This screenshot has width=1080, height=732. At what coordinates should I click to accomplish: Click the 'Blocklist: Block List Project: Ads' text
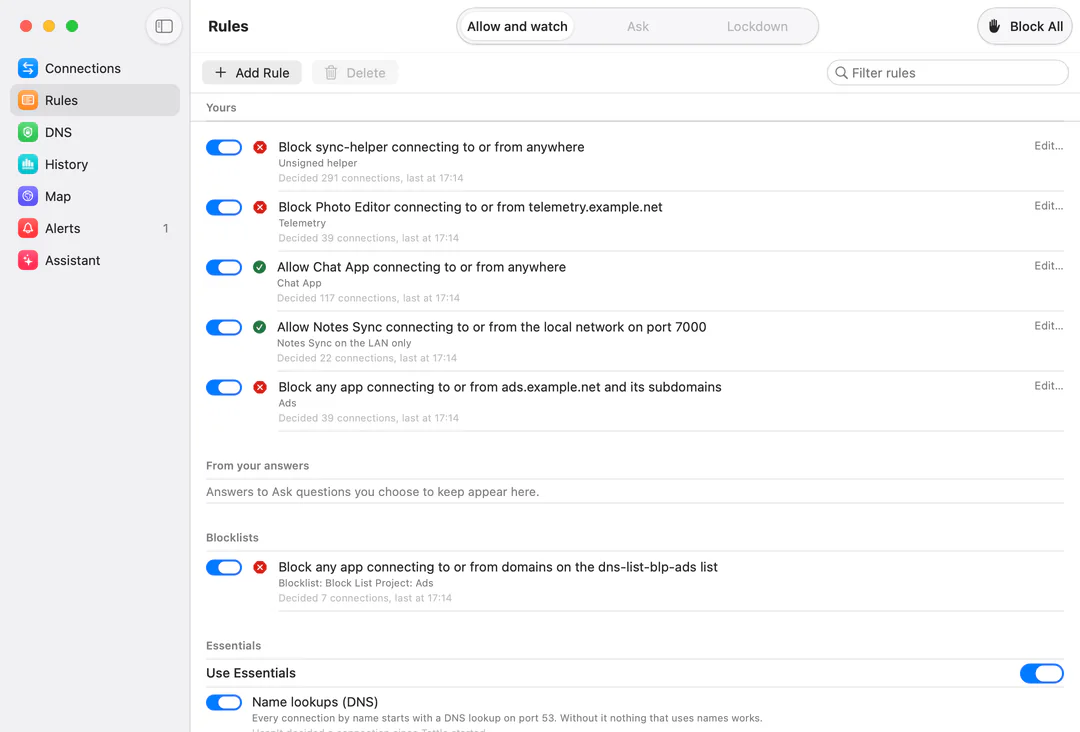(x=356, y=583)
